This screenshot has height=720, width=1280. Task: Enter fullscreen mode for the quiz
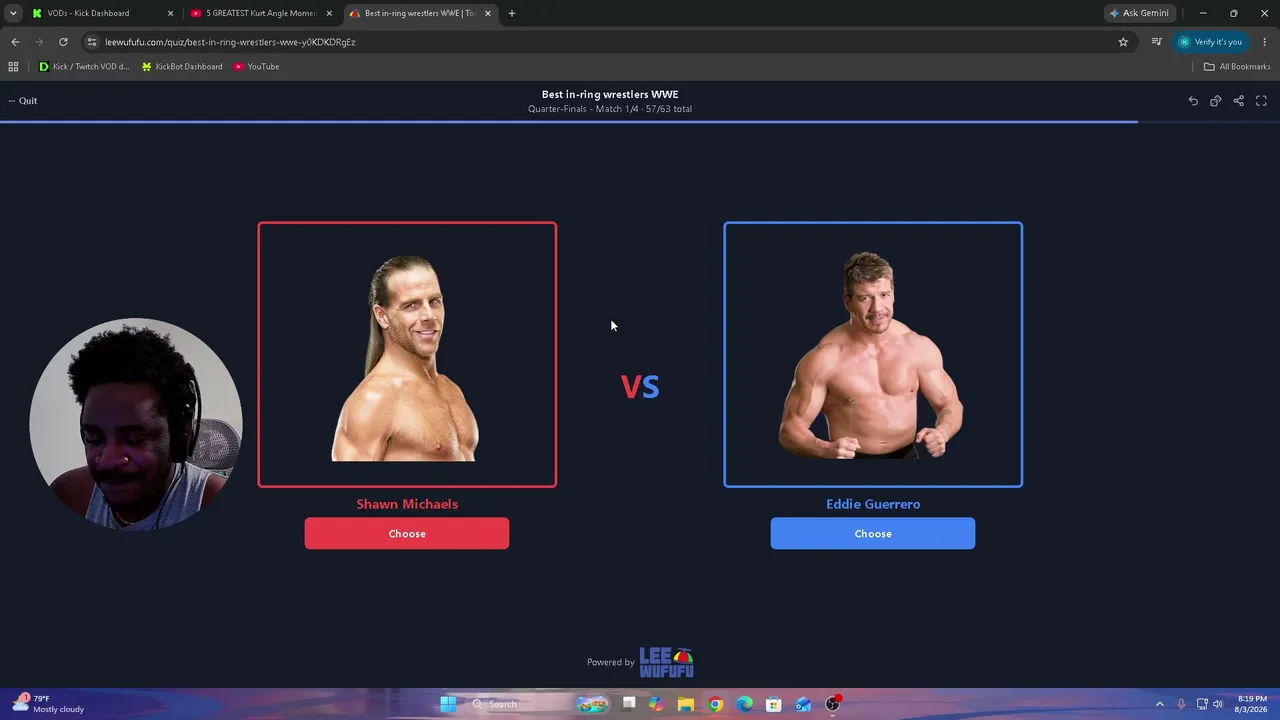(x=1261, y=101)
